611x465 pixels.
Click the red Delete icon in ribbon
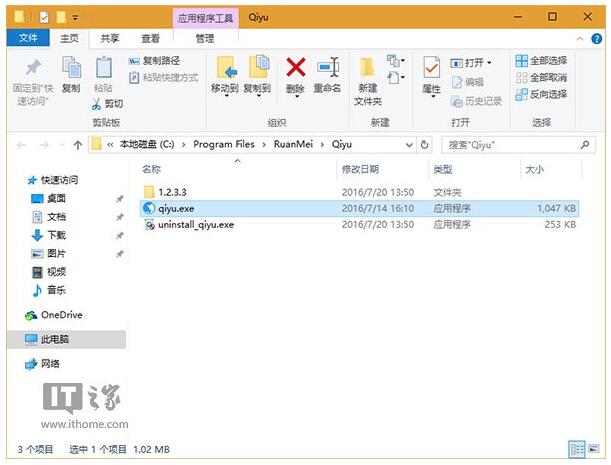295,69
